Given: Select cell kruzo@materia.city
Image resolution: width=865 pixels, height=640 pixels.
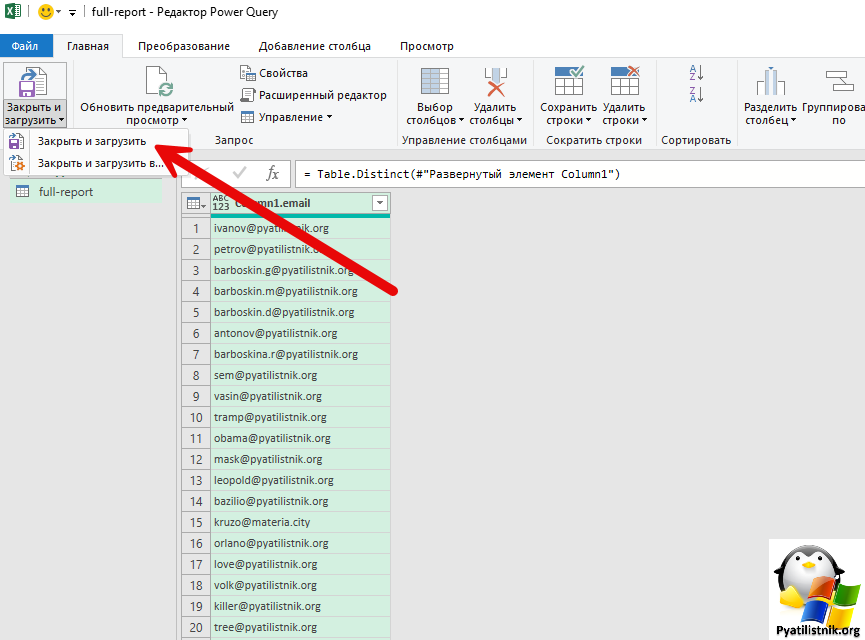Looking at the screenshot, I should click(300, 522).
